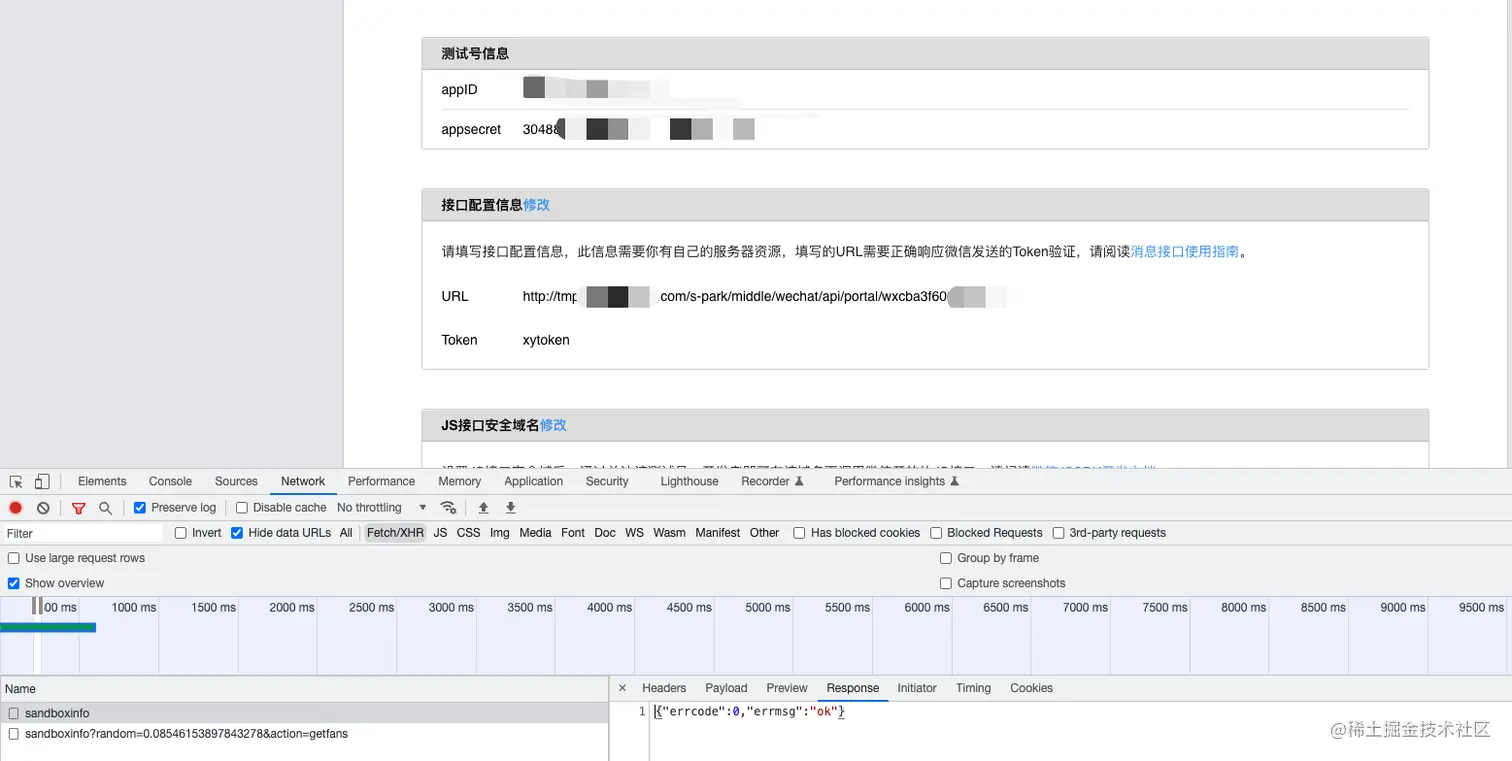
Task: Check Capture screenshots option
Action: 946,583
